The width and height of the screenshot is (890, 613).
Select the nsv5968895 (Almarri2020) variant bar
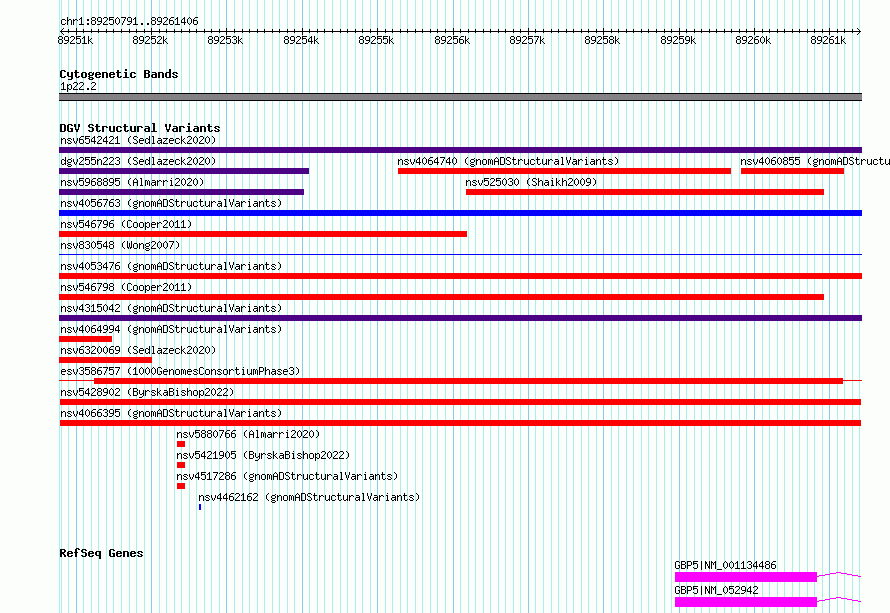coord(182,192)
